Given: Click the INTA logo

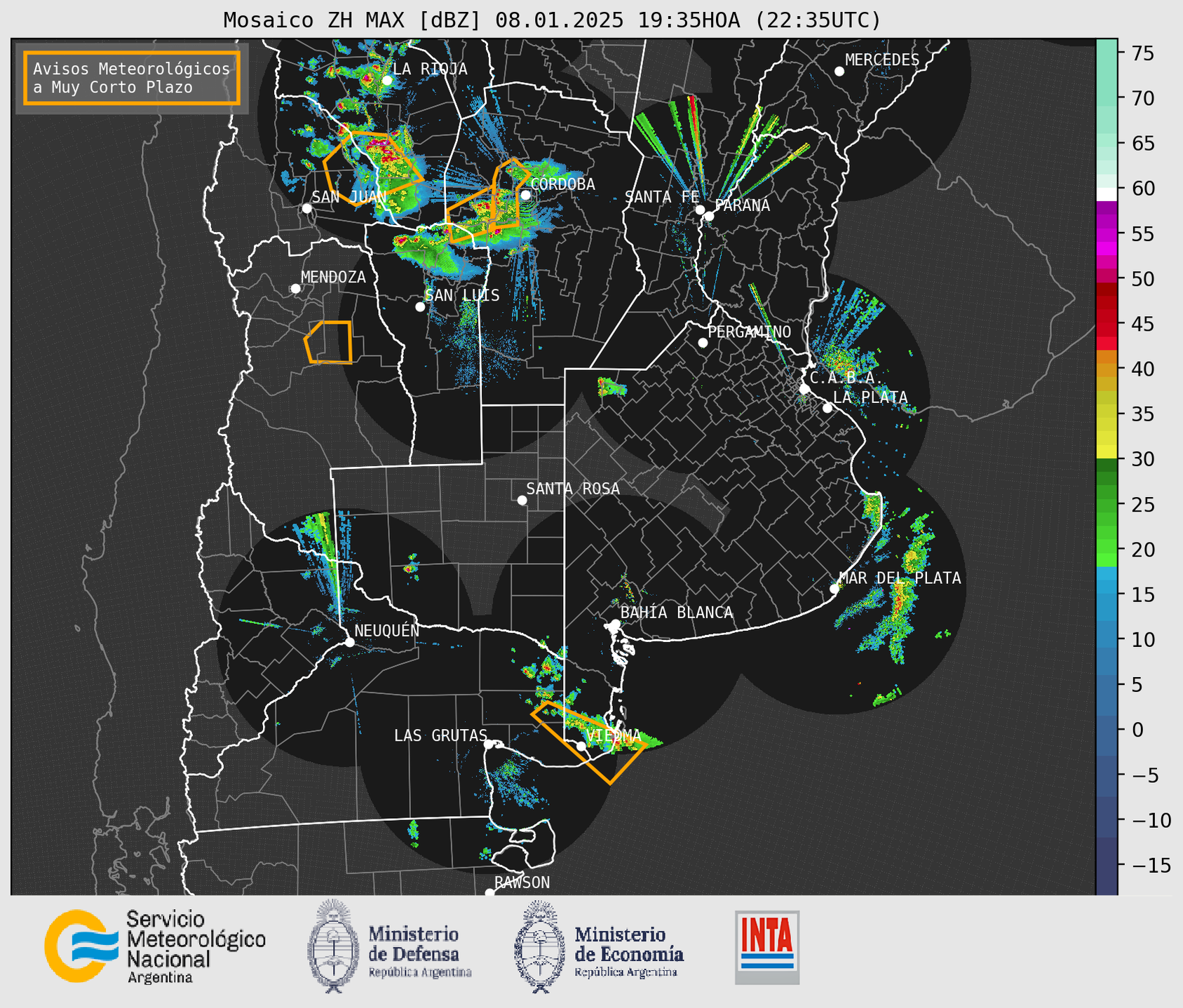Looking at the screenshot, I should 767,947.
